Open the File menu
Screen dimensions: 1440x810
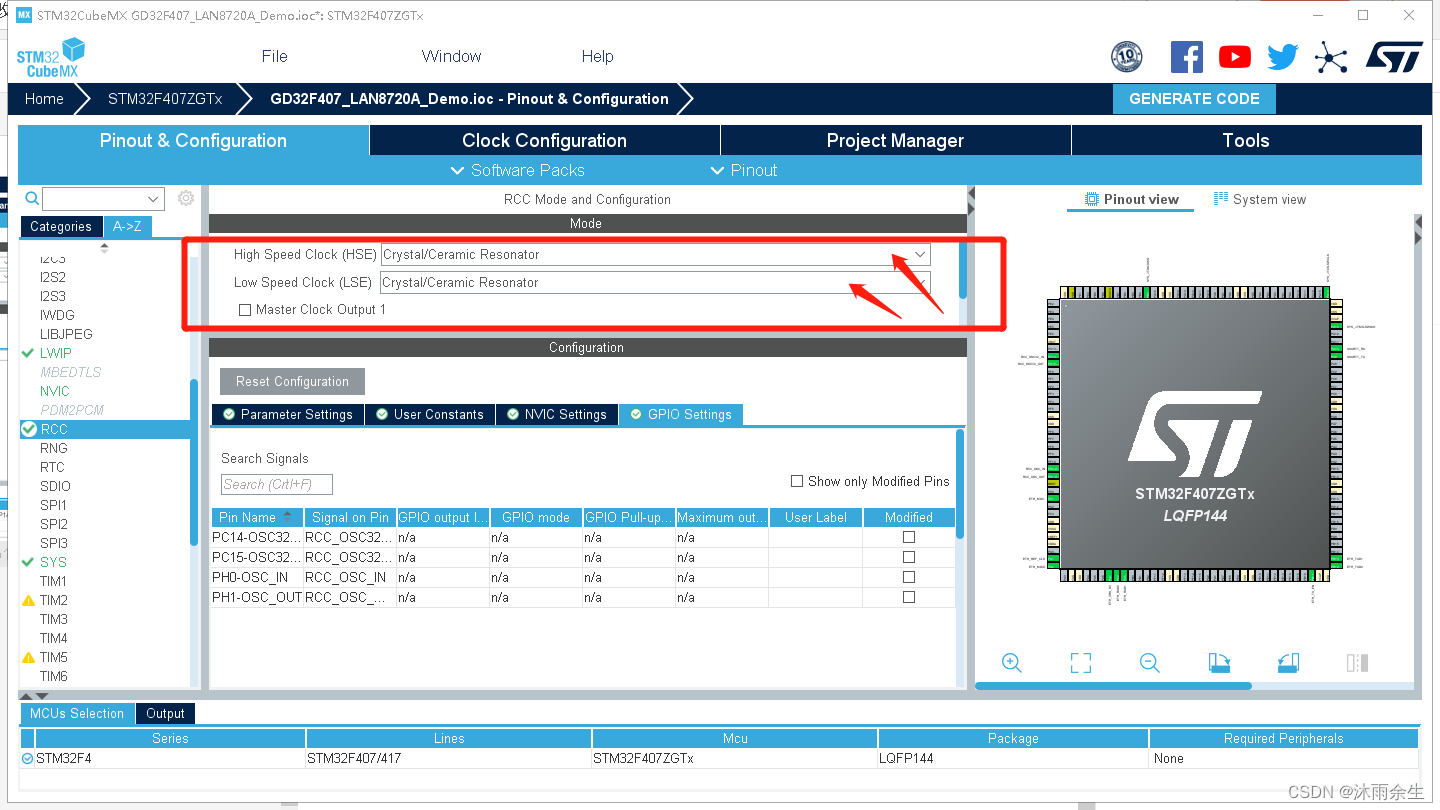274,56
